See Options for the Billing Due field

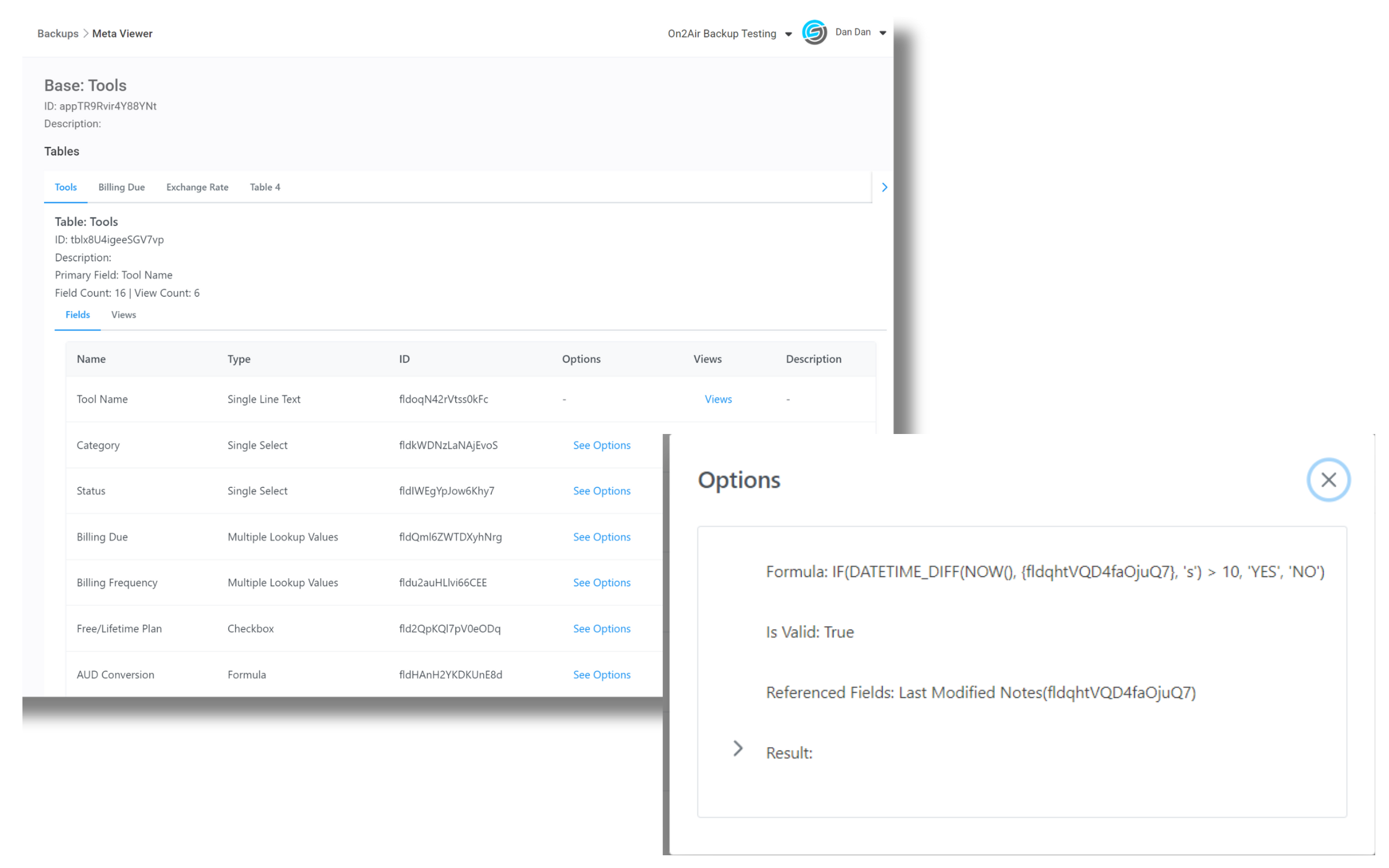click(602, 536)
